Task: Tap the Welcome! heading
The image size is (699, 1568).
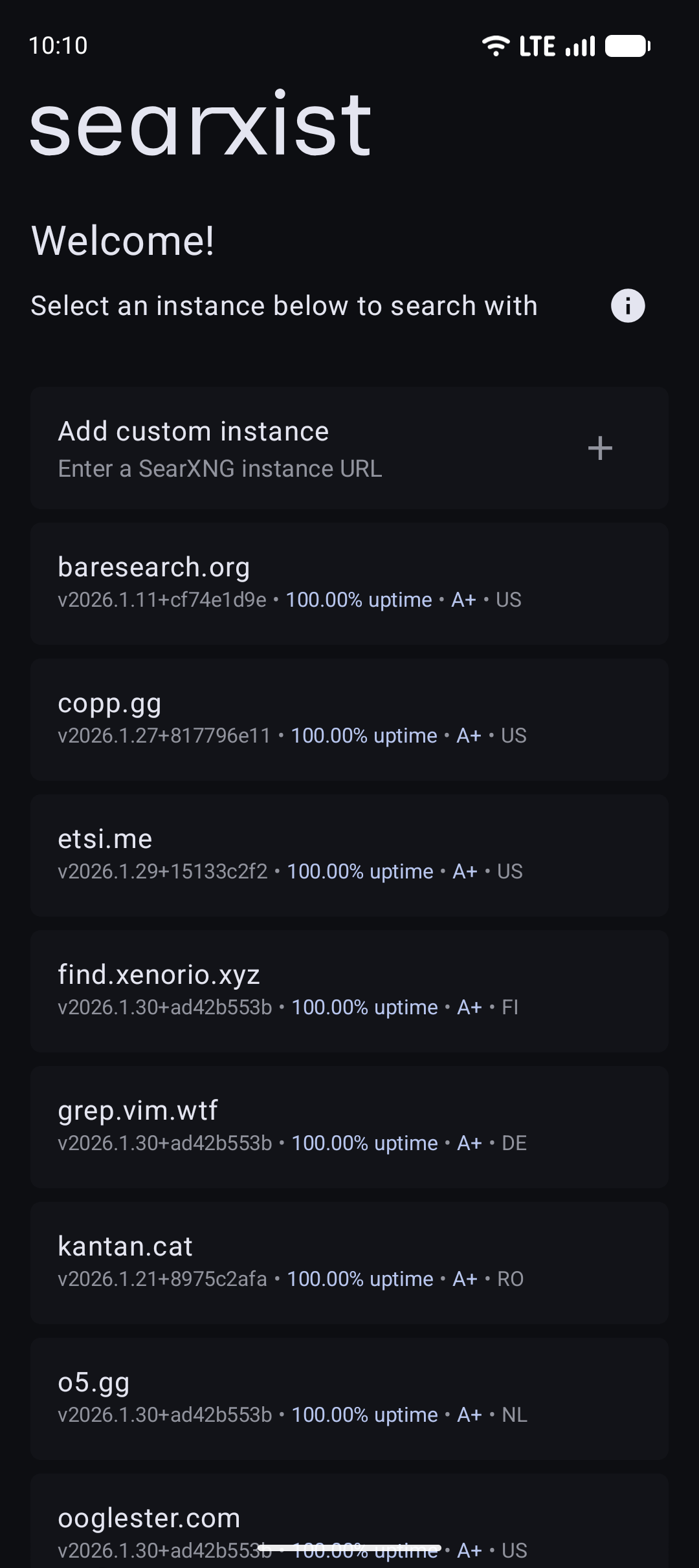Action: 123,241
